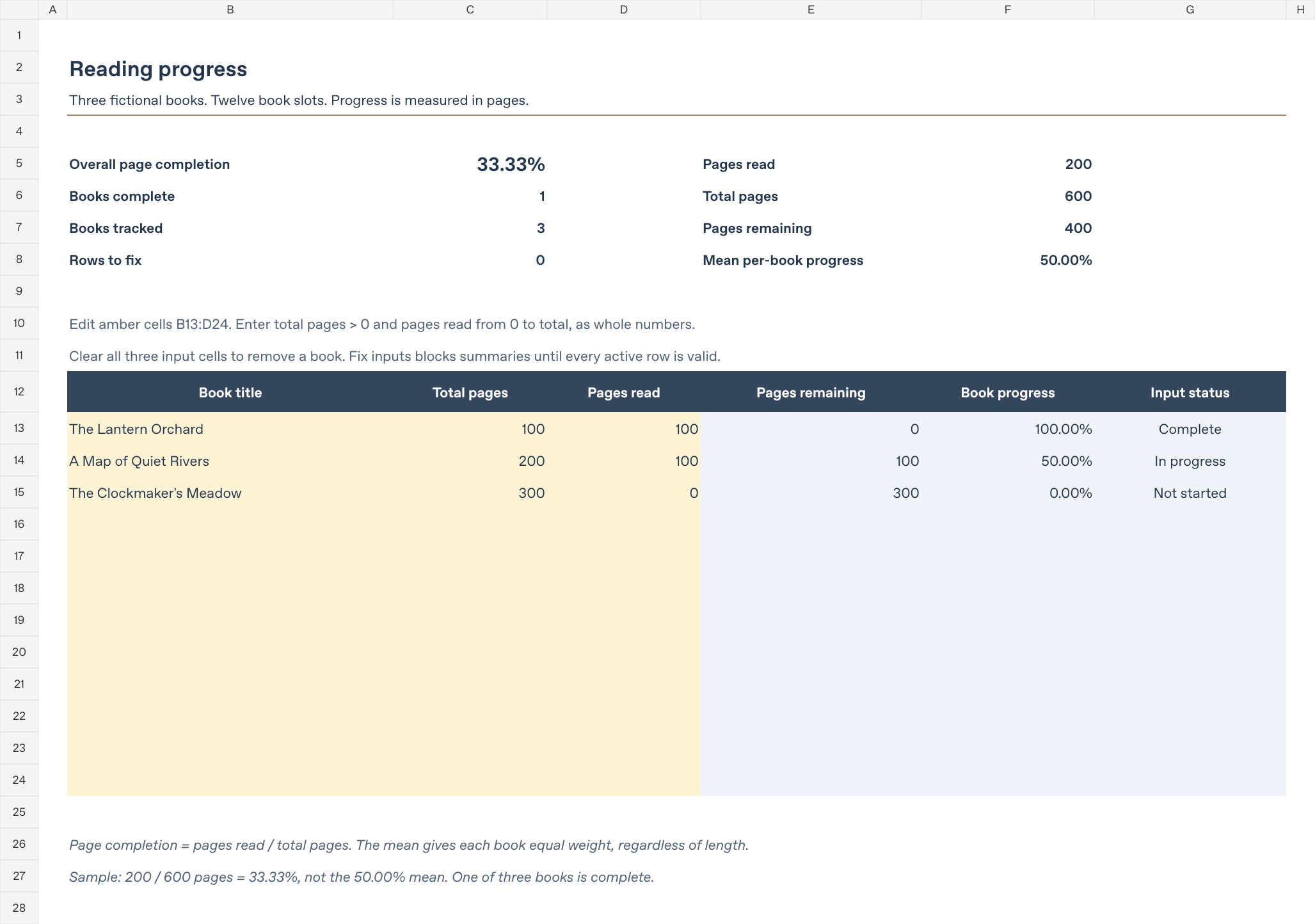The image size is (1315, 924).
Task: Select 'The Clockmaker's Meadow' cell
Action: point(230,493)
